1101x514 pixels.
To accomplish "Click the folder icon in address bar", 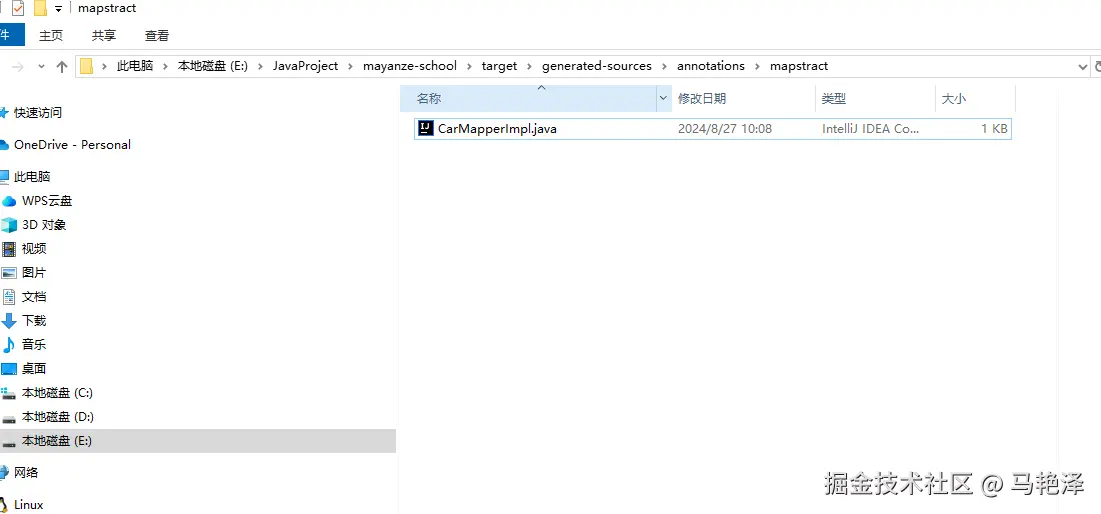I will tap(87, 66).
